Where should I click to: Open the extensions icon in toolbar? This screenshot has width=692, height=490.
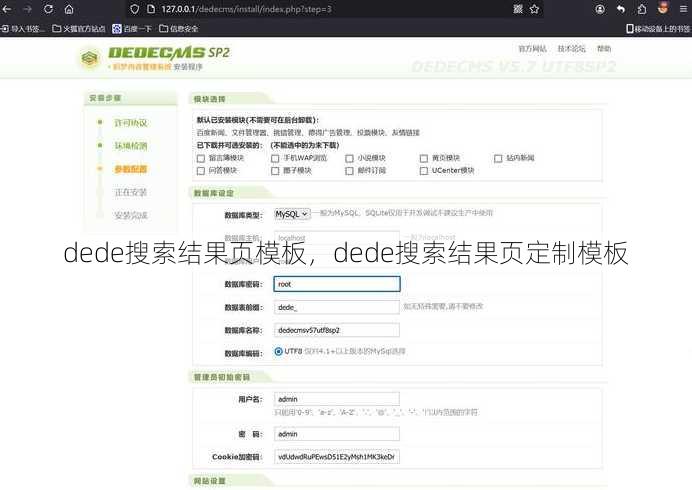coord(642,9)
